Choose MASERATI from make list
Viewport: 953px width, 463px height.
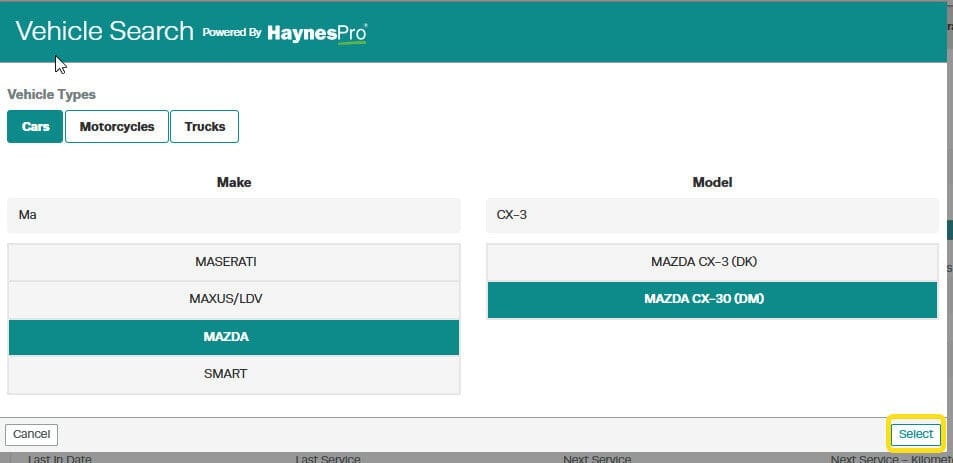[233, 262]
